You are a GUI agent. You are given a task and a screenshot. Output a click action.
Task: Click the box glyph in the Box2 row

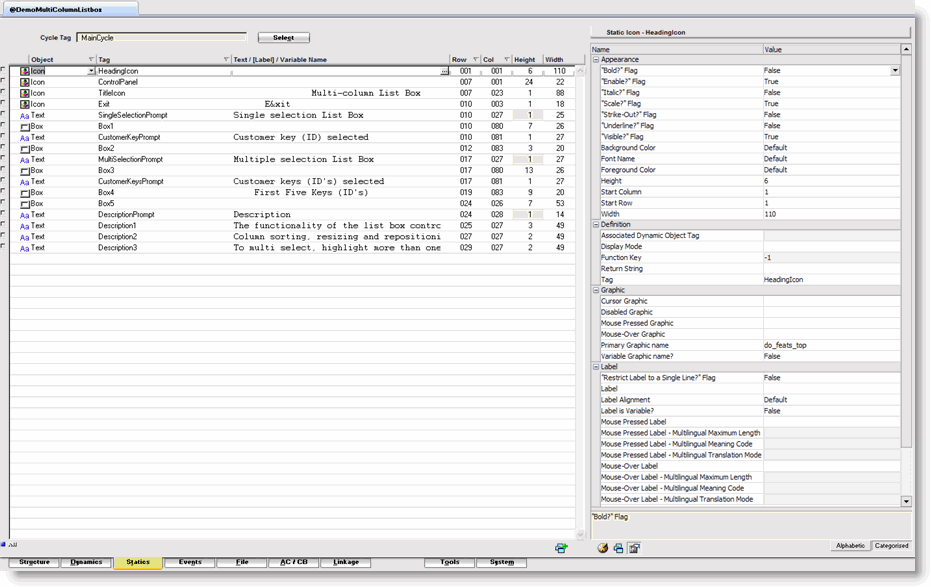(24, 149)
